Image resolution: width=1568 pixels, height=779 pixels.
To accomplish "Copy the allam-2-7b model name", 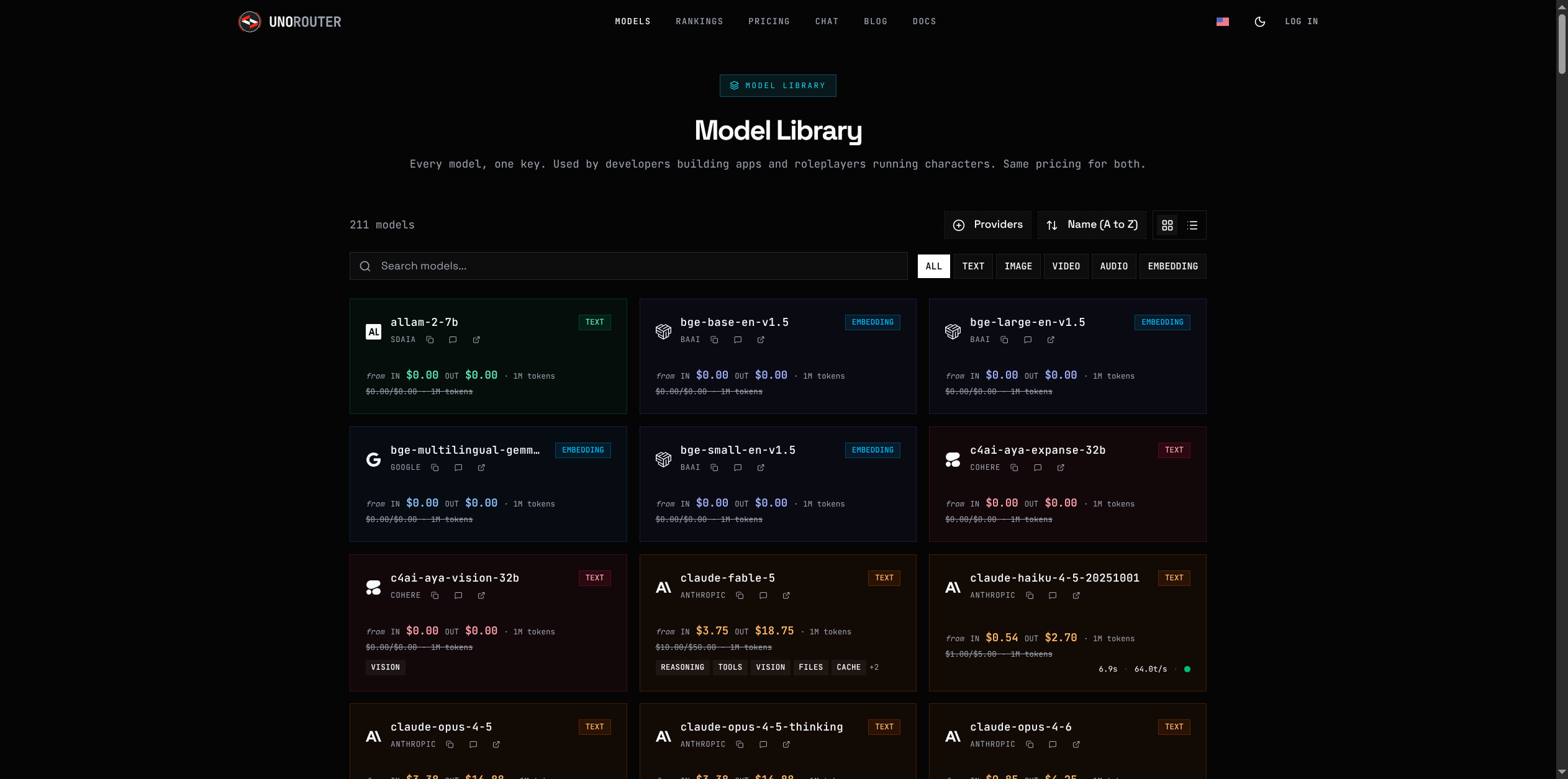I will click(x=430, y=340).
